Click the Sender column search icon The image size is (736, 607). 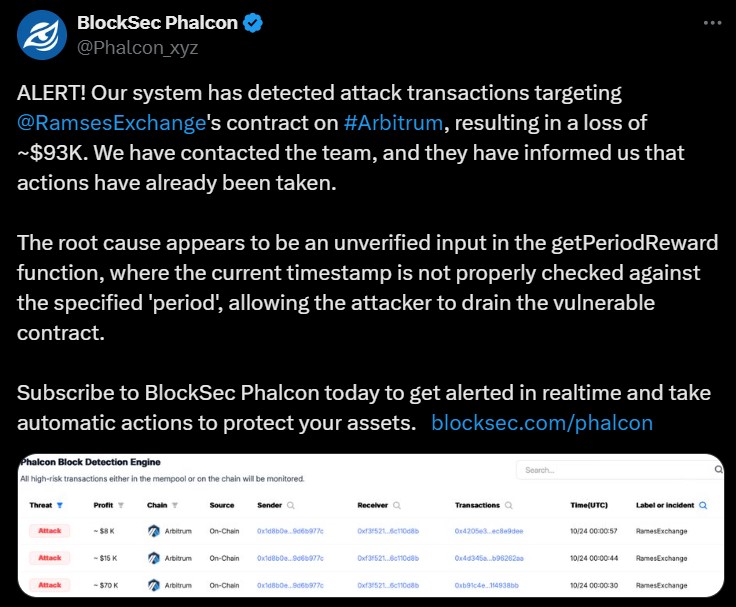(x=291, y=505)
